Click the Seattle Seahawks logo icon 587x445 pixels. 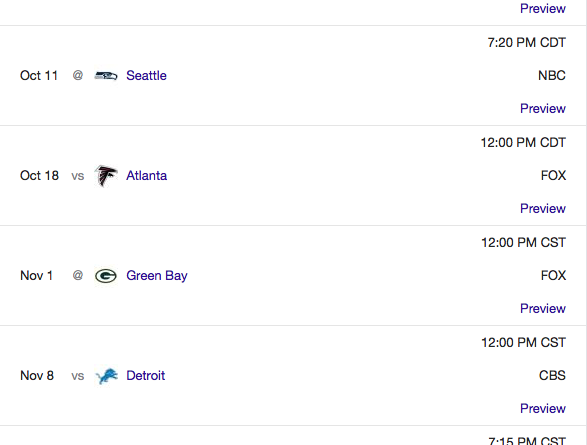point(106,76)
